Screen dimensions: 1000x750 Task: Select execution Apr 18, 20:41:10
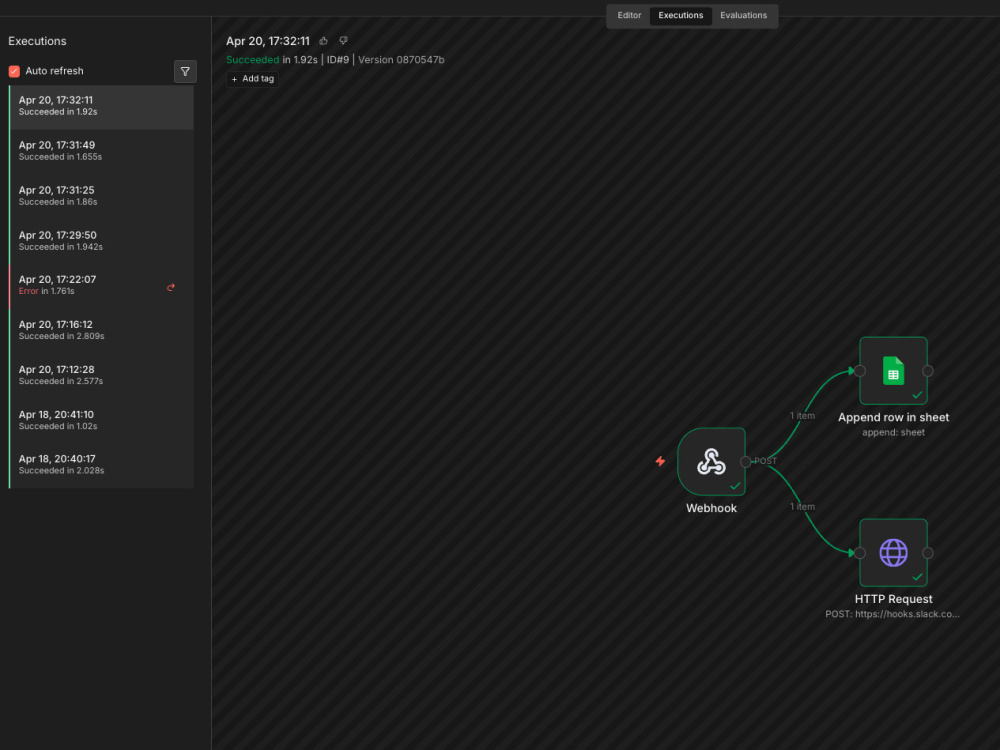click(101, 420)
